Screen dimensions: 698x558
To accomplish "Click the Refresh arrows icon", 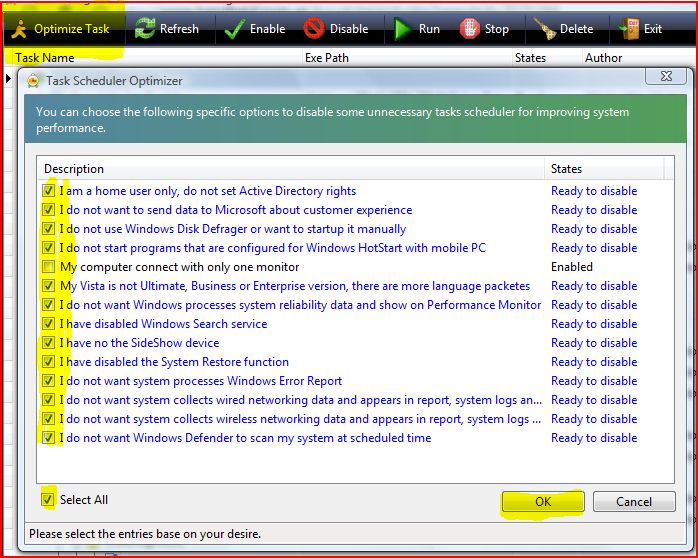I will click(145, 29).
